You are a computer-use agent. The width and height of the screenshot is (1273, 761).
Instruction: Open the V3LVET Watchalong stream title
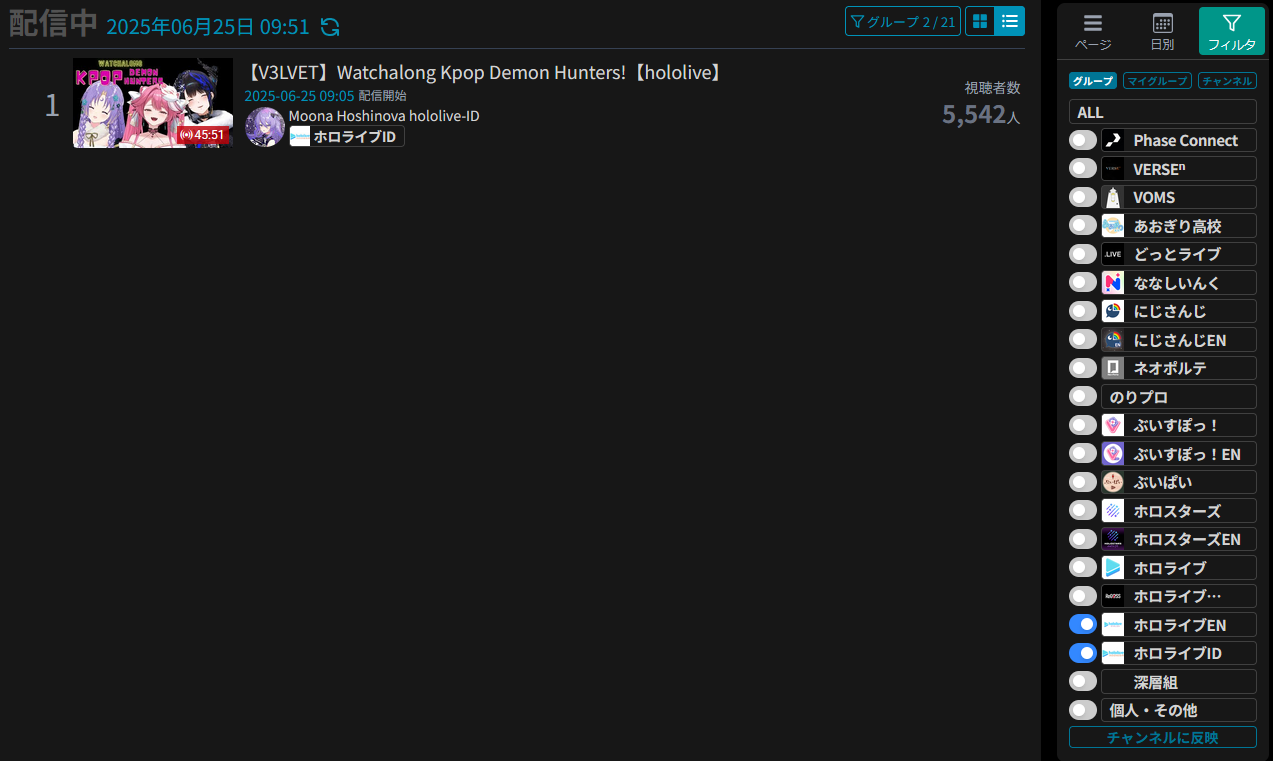click(484, 73)
